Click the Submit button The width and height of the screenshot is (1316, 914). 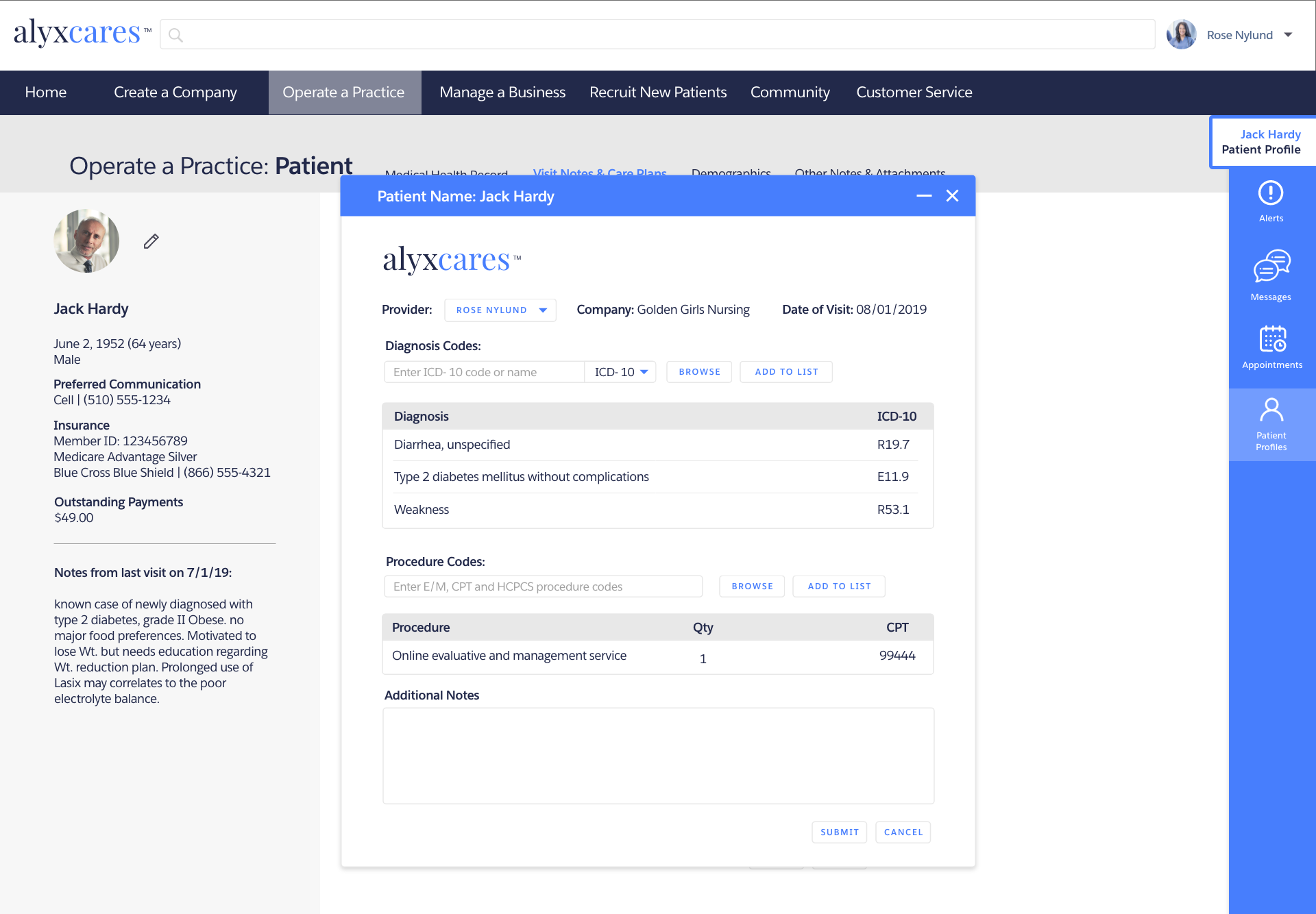[x=839, y=832]
